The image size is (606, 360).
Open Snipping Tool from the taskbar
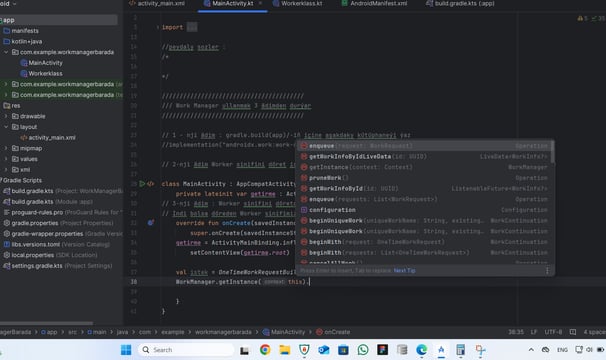click(480, 350)
